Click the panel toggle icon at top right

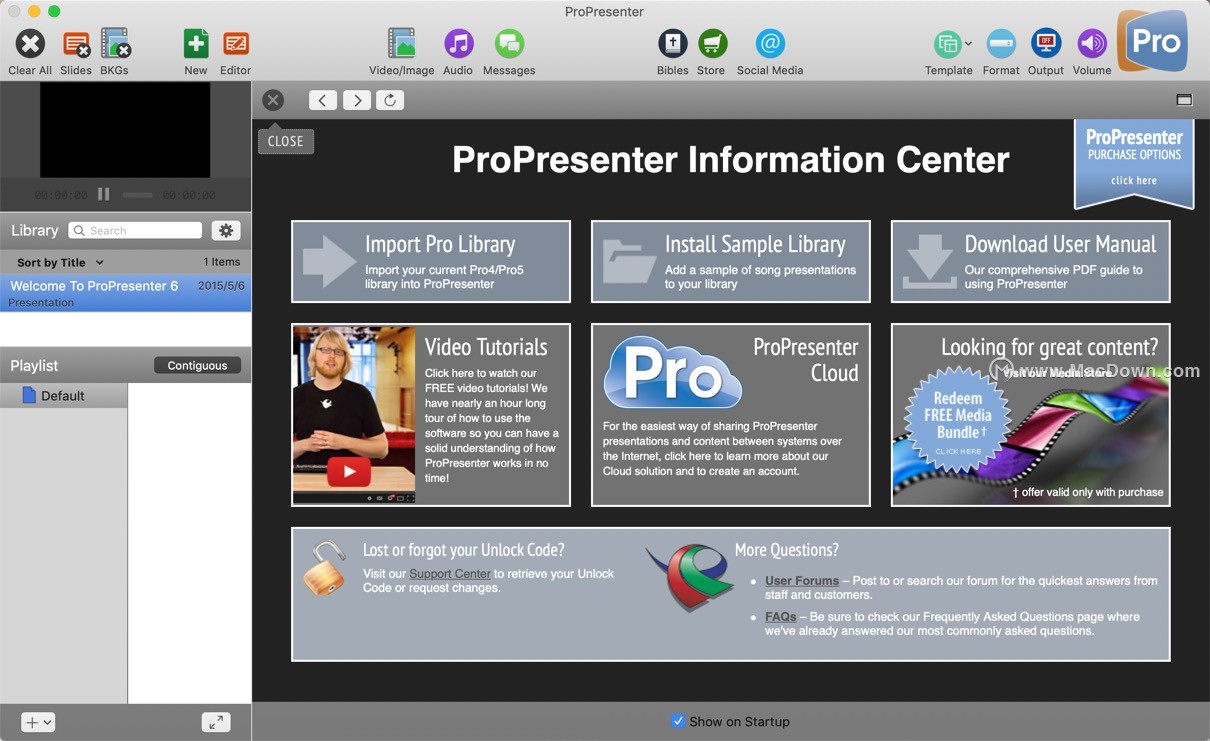(1184, 100)
